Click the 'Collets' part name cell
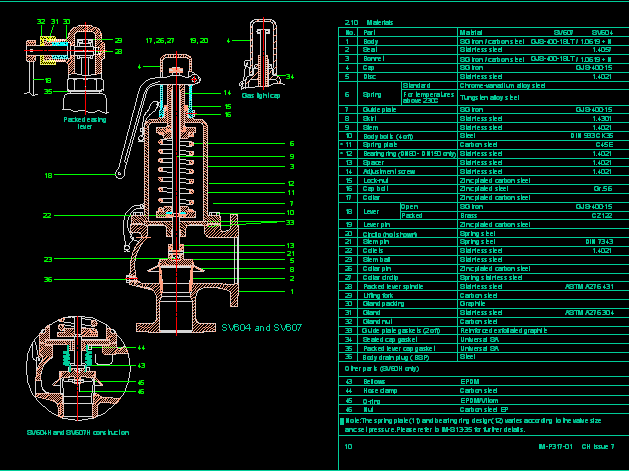629x471 pixels. (373, 251)
